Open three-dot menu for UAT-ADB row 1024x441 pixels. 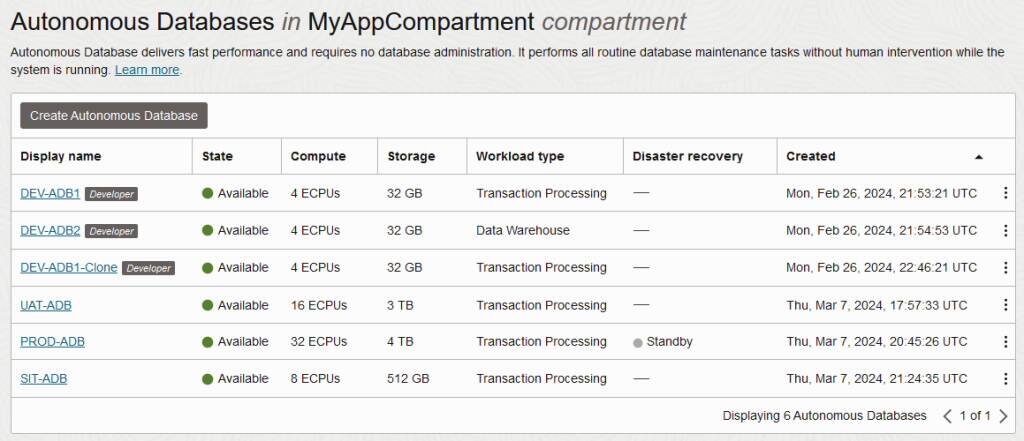pyautogui.click(x=1005, y=305)
